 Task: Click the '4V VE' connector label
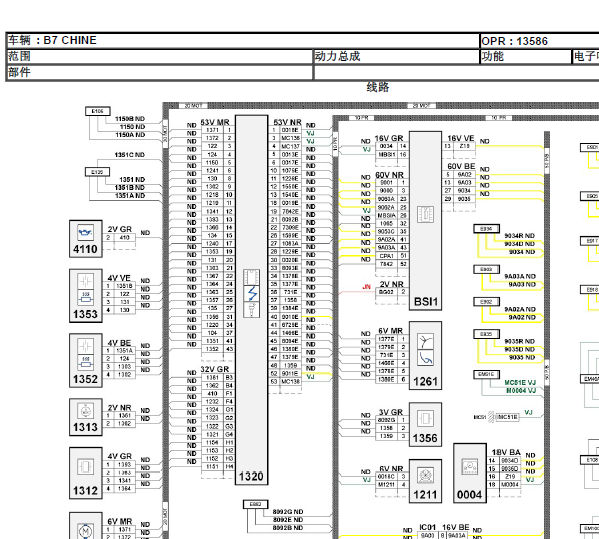(119, 278)
